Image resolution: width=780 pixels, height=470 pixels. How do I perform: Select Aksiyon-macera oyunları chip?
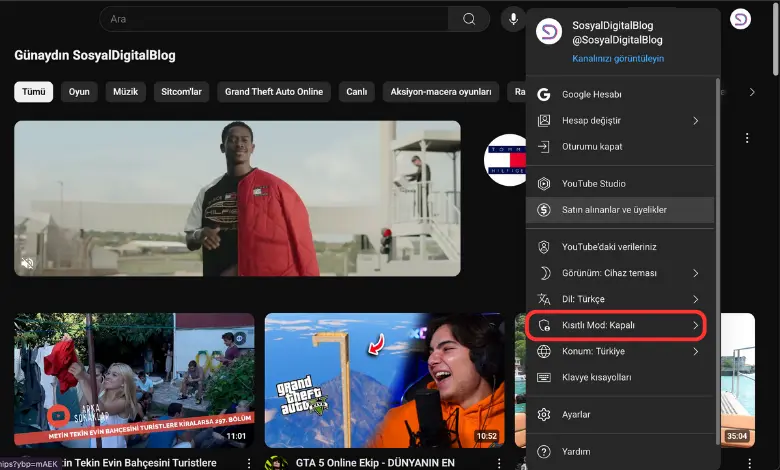[441, 92]
